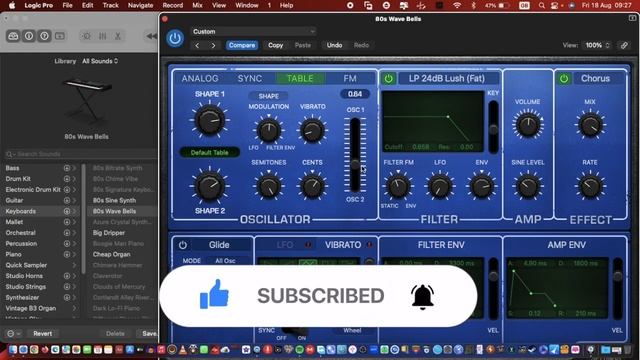
Task: Click the plugin link chain icon
Action: pyautogui.click(x=624, y=45)
